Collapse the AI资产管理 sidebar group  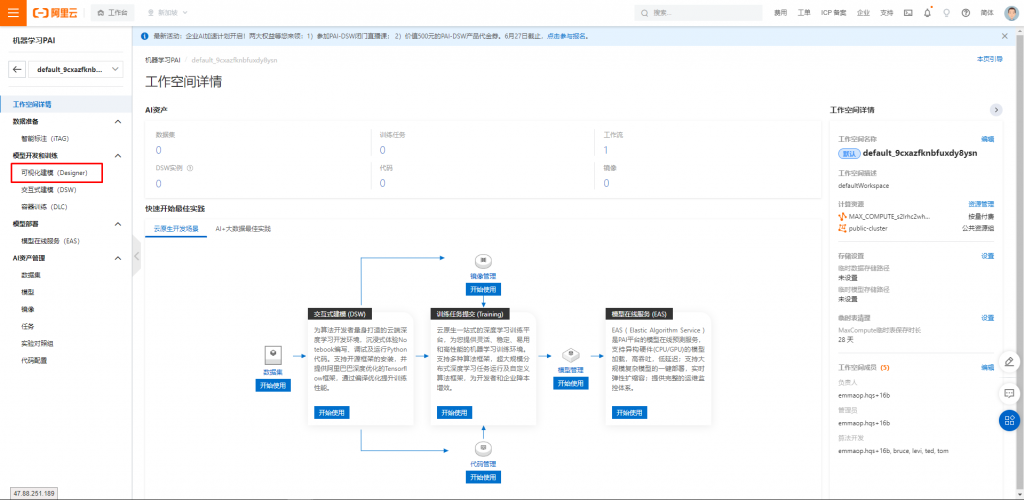[118, 258]
